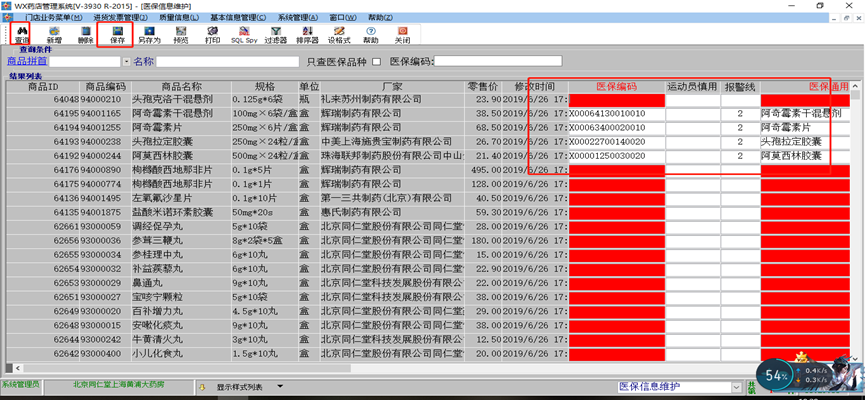Image resolution: width=865 pixels, height=400 pixels.
Task: Select the 盐酸米诺环素胶囊 row name
Action: (x=181, y=212)
